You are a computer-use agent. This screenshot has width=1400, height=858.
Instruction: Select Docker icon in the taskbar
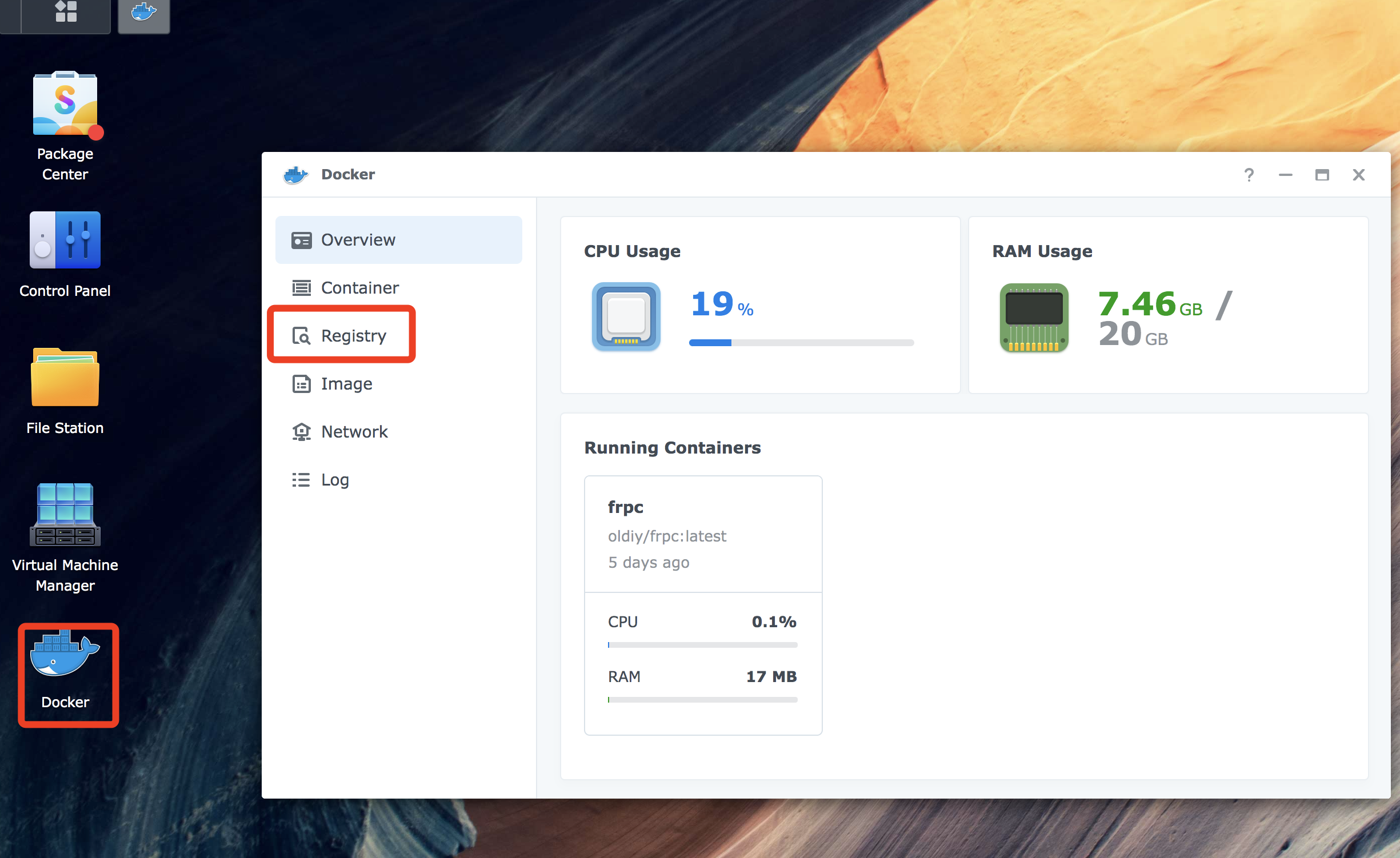(x=144, y=13)
